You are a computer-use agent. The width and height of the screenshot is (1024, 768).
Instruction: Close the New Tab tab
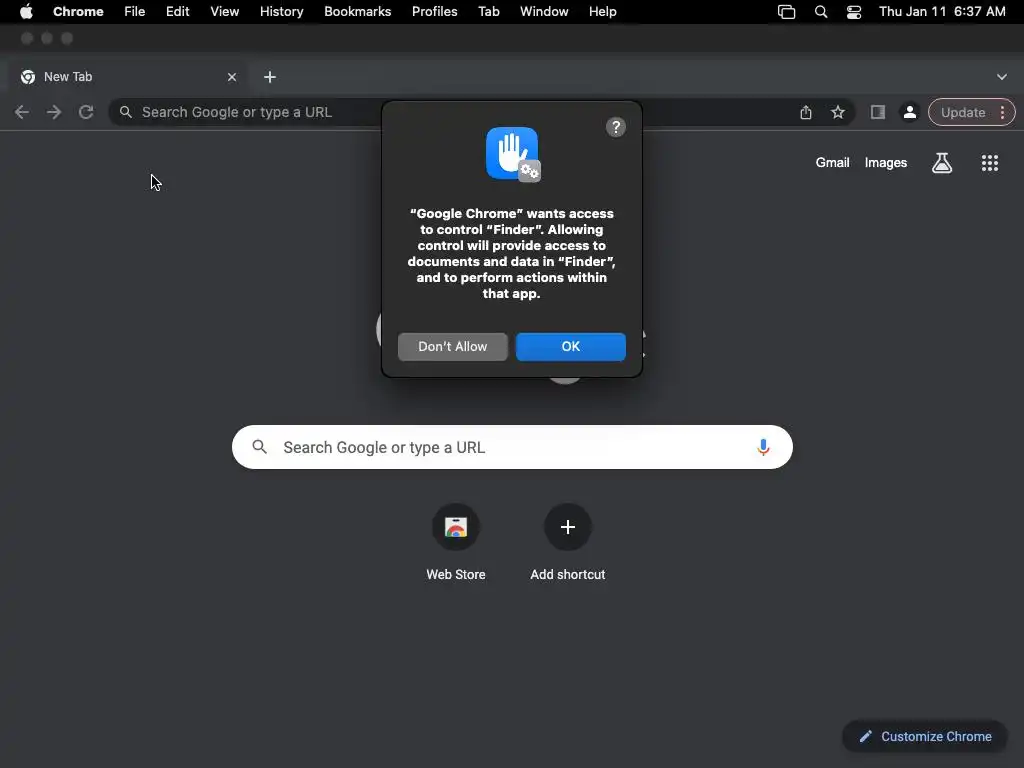tap(232, 77)
